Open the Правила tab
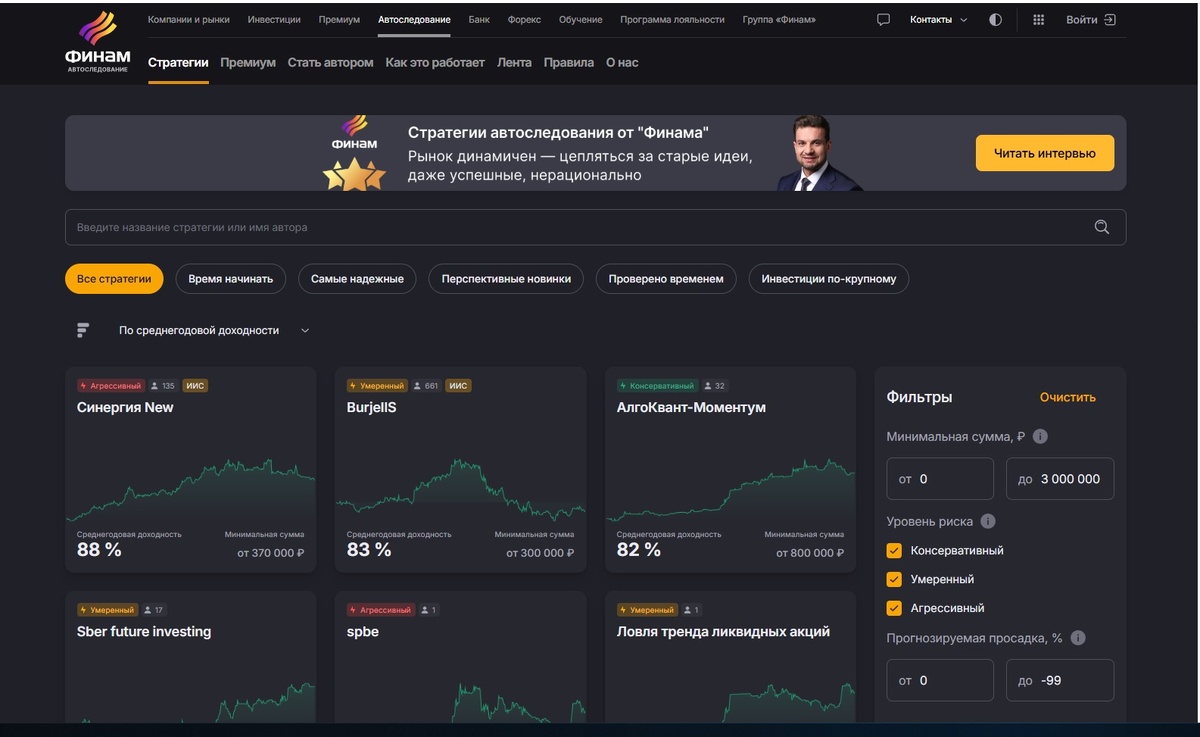The width and height of the screenshot is (1200, 737). pyautogui.click(x=569, y=62)
